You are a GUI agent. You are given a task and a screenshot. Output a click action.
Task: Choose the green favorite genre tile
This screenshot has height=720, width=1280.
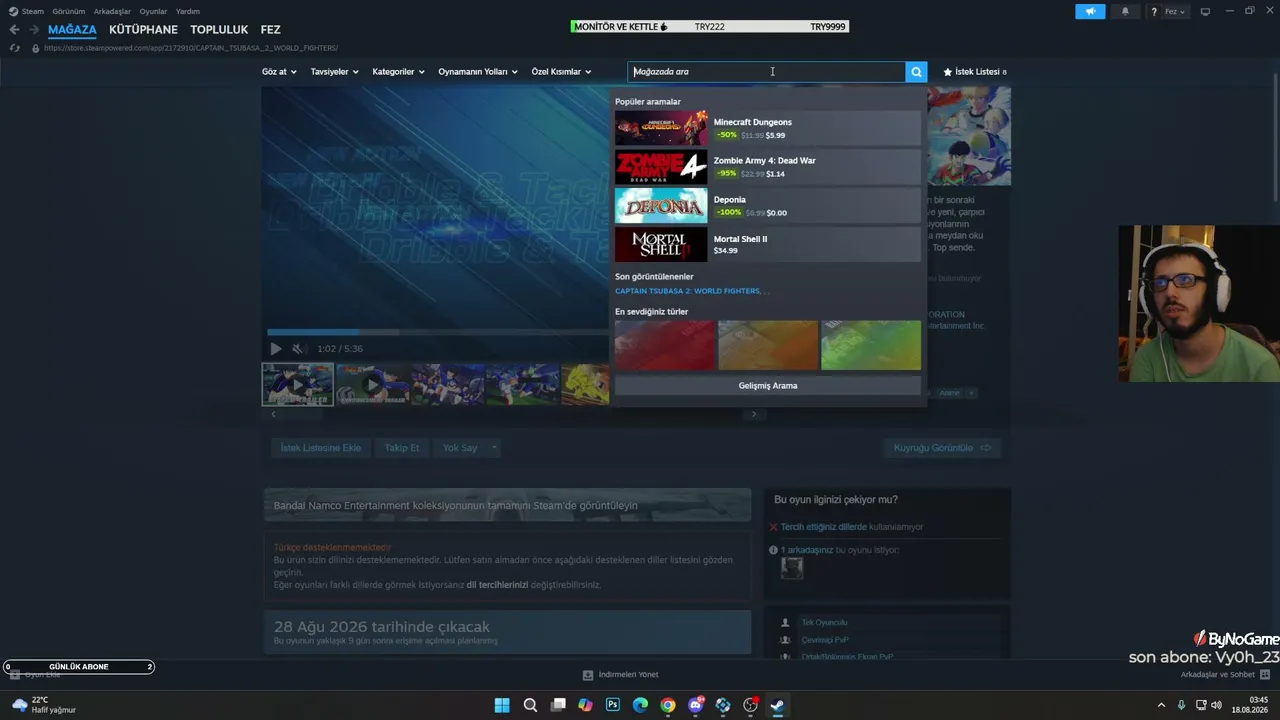[871, 345]
